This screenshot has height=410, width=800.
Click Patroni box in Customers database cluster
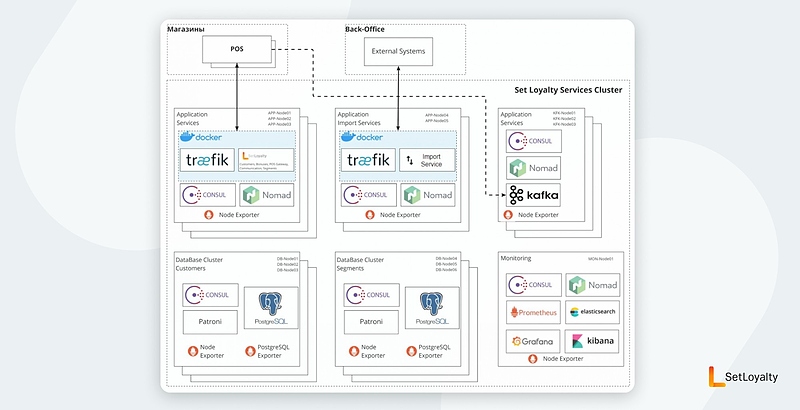(x=208, y=324)
